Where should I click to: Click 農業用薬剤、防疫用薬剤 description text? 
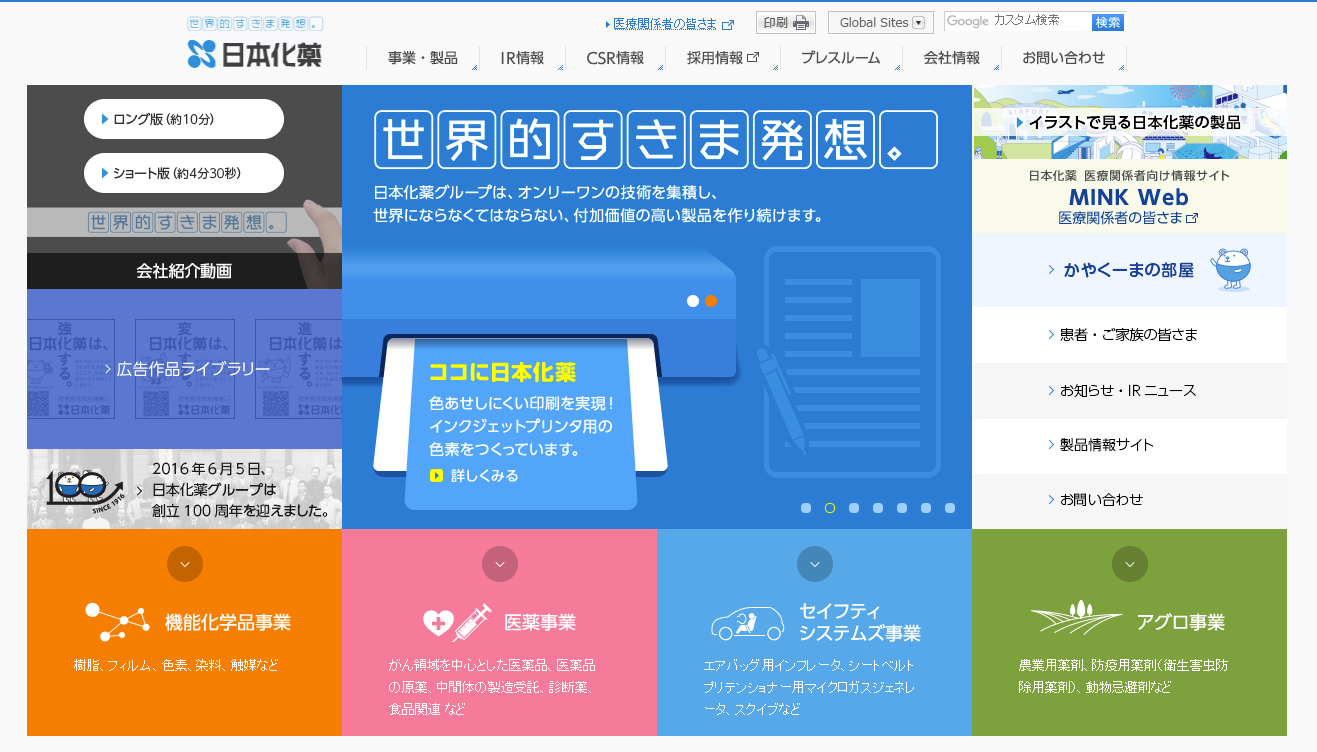pos(1124,676)
